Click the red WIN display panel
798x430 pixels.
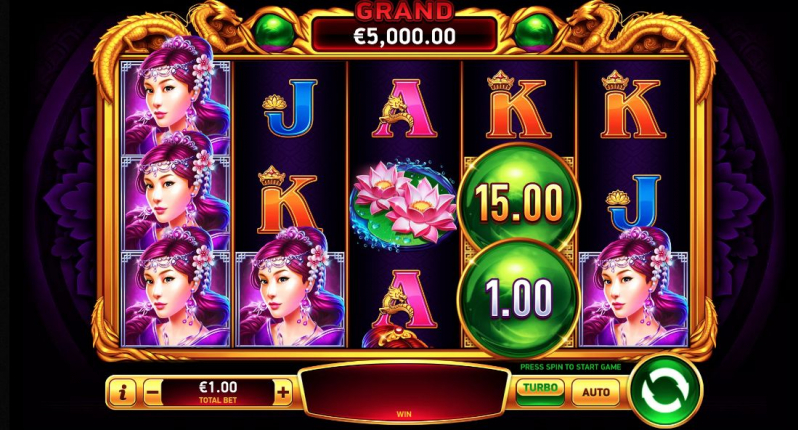click(x=404, y=391)
